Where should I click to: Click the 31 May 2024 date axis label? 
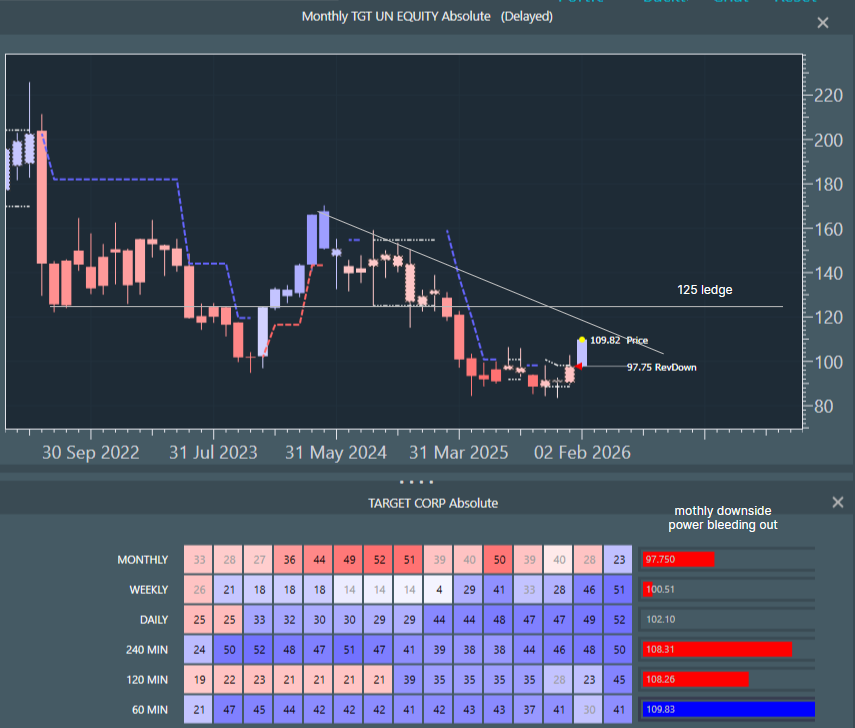pyautogui.click(x=335, y=453)
